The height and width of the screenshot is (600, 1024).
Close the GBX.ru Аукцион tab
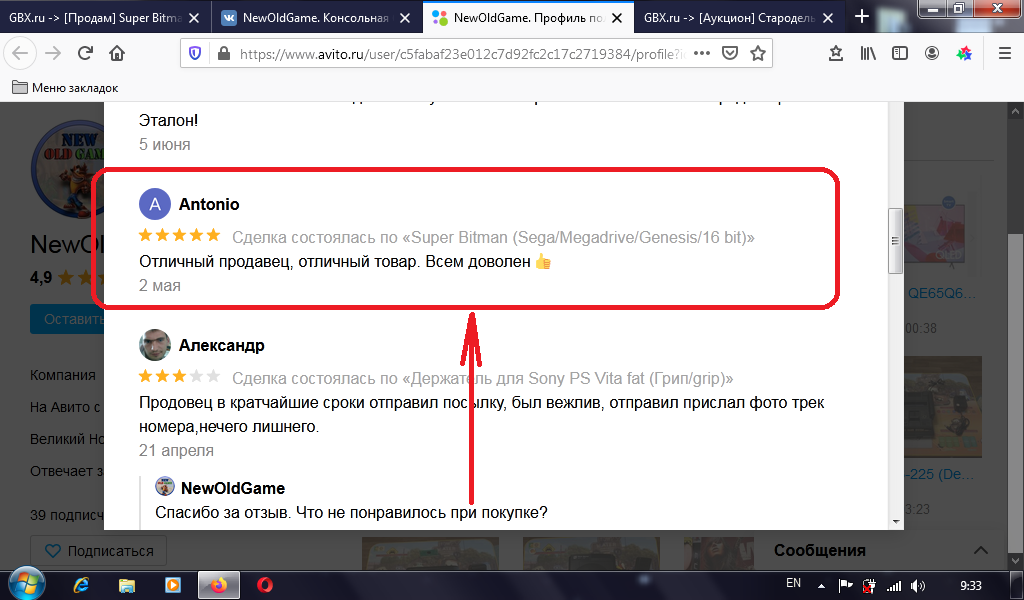click(828, 18)
